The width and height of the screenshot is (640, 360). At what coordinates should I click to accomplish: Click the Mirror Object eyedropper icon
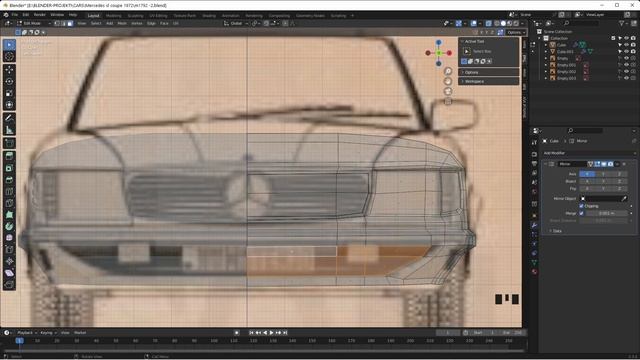[624, 198]
